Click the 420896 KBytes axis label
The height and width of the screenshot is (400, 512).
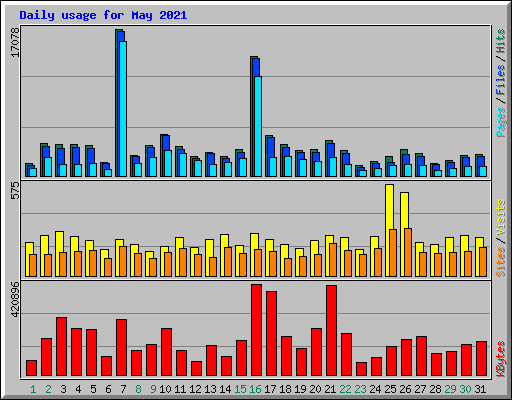(15, 299)
